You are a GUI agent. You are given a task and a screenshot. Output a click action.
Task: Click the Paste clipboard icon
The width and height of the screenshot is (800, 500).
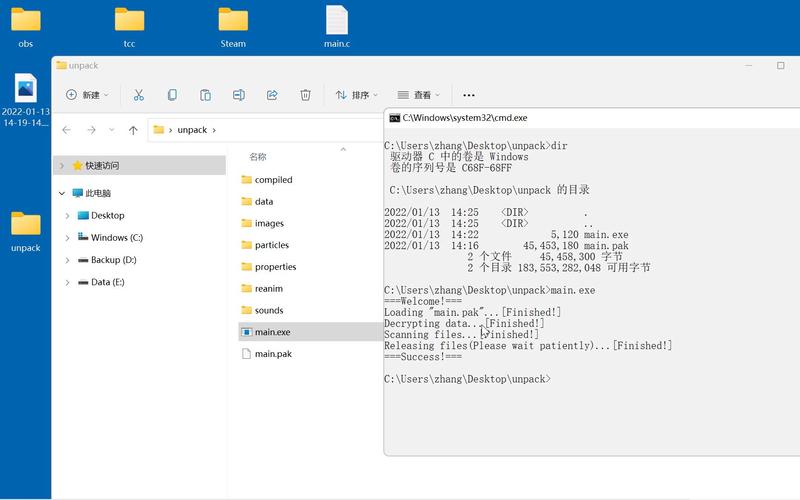pos(206,95)
